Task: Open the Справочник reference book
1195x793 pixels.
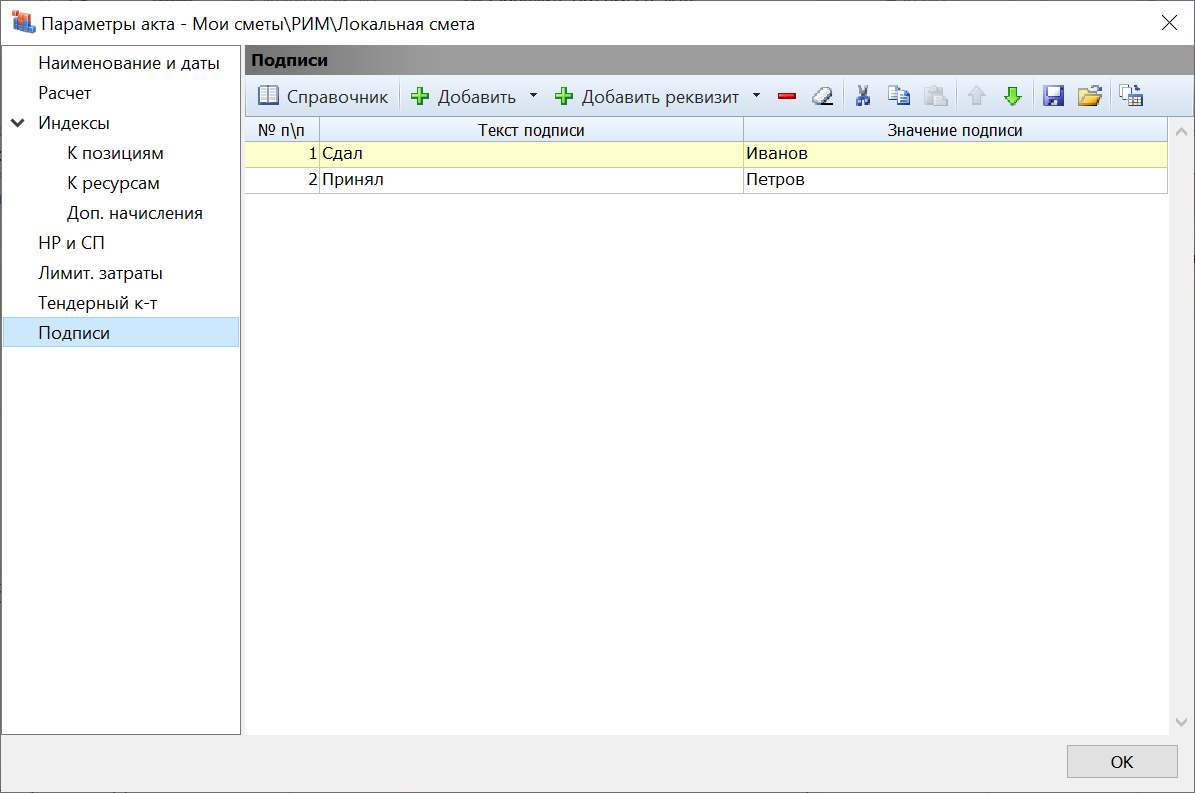Action: pyautogui.click(x=323, y=96)
